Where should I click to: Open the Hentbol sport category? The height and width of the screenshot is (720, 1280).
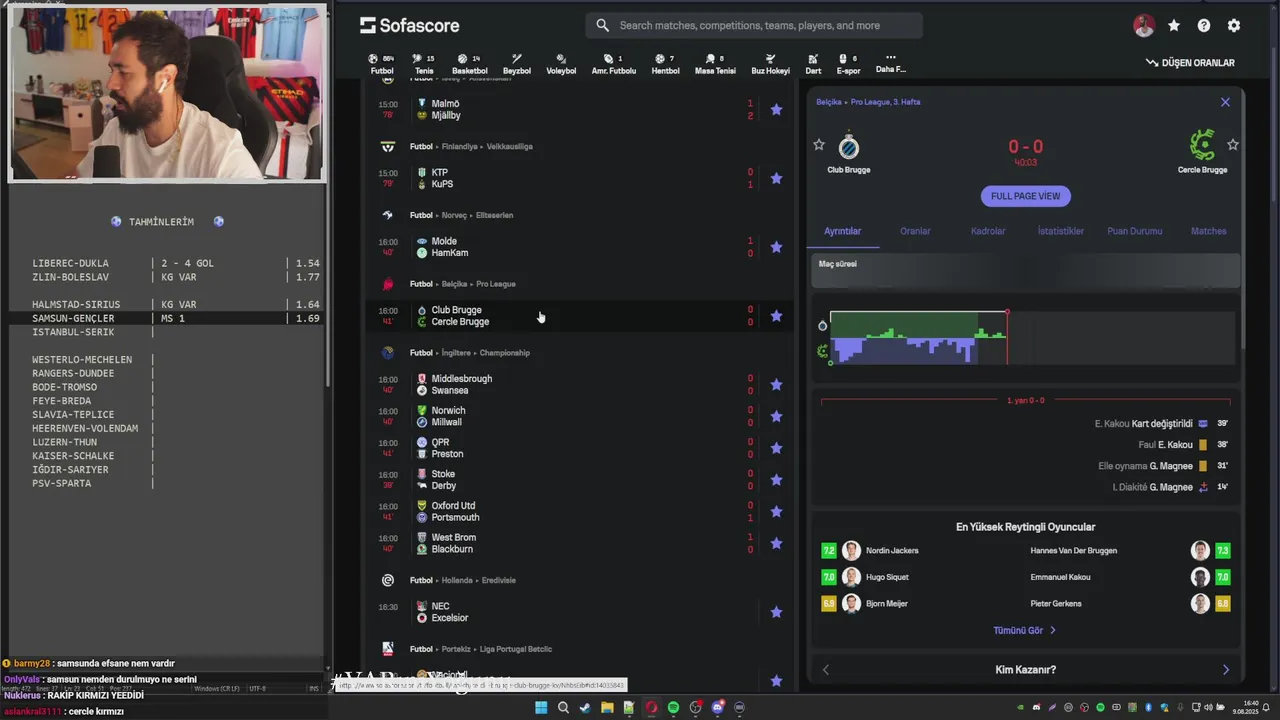tap(665, 64)
